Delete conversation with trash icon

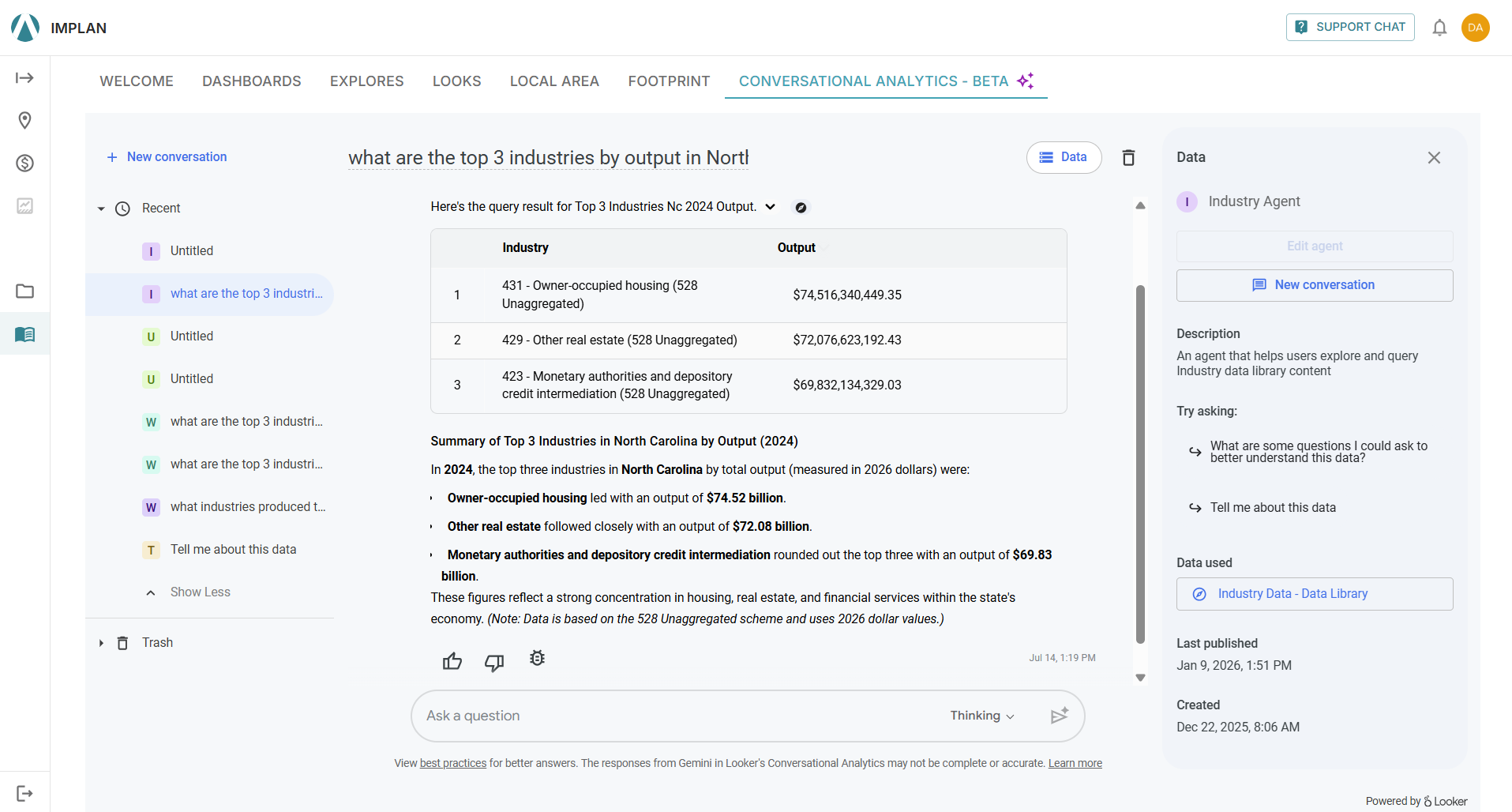coord(1128,157)
